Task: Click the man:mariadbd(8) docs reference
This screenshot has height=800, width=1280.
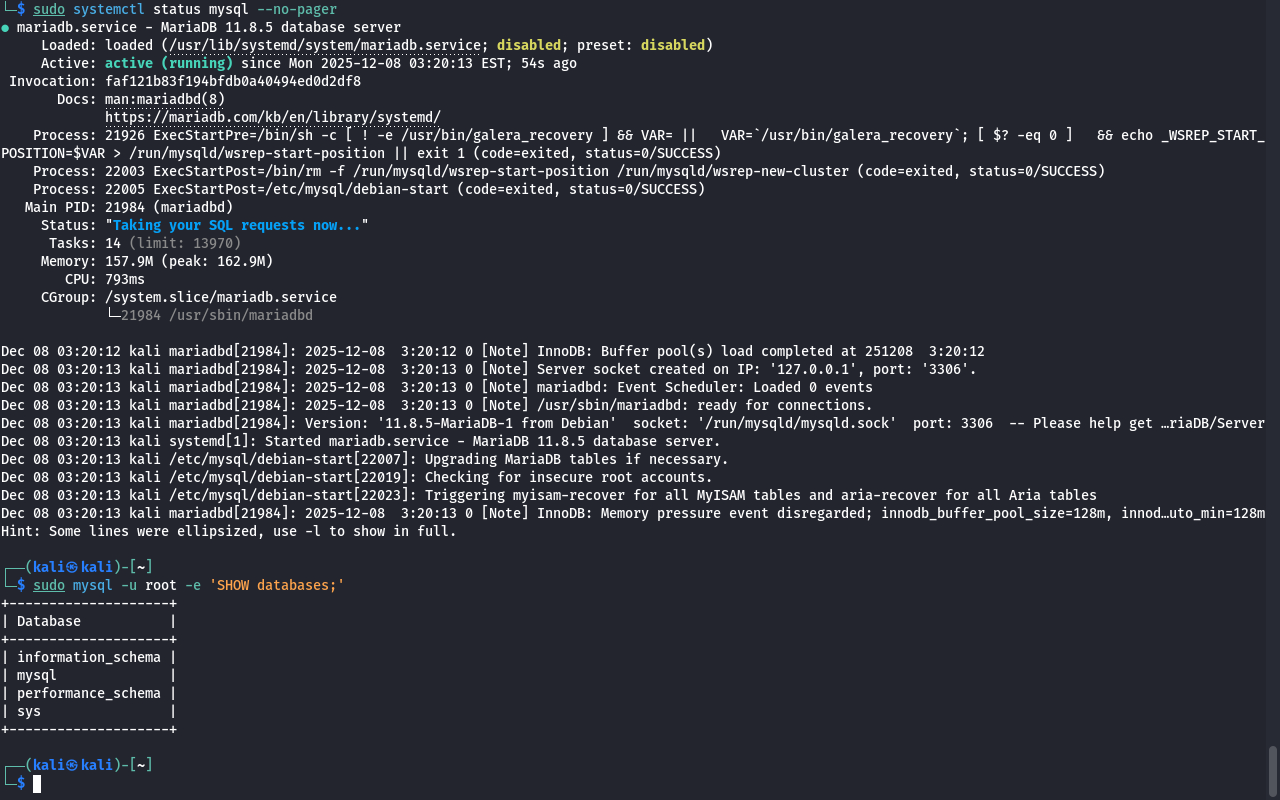Action: (165, 99)
